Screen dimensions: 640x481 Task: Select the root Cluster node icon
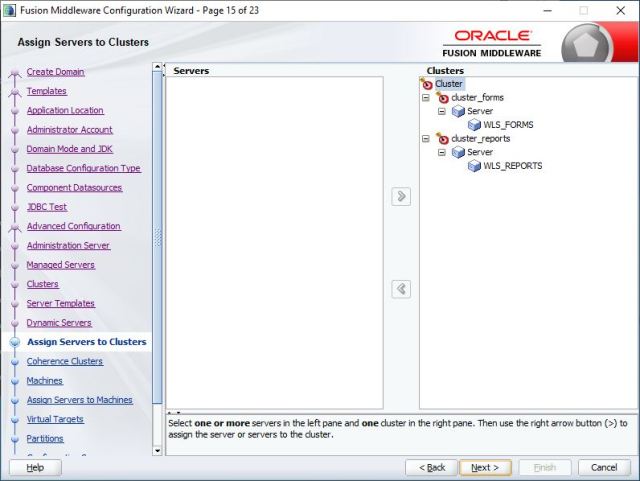(427, 84)
